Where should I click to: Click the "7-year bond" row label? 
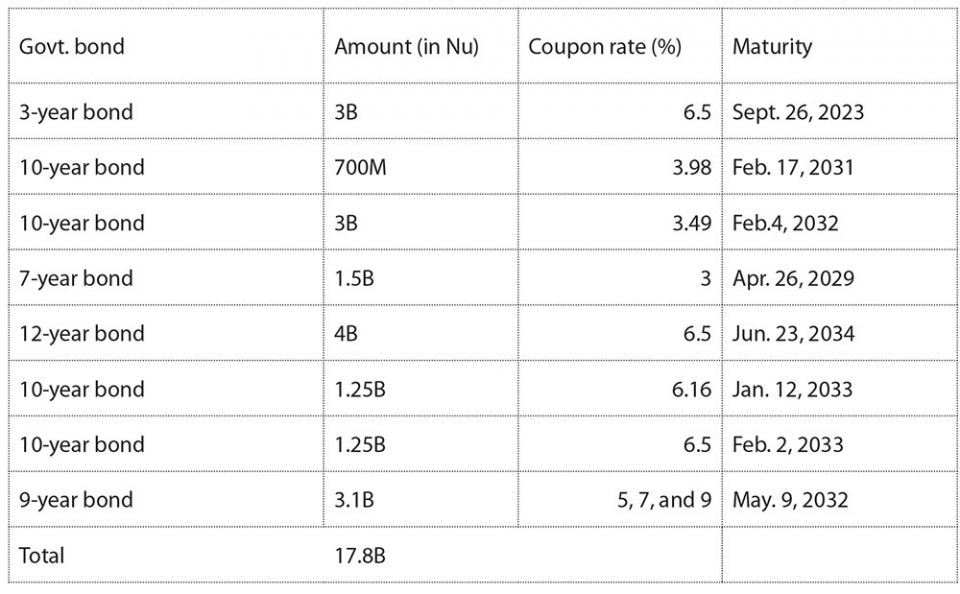(76, 278)
